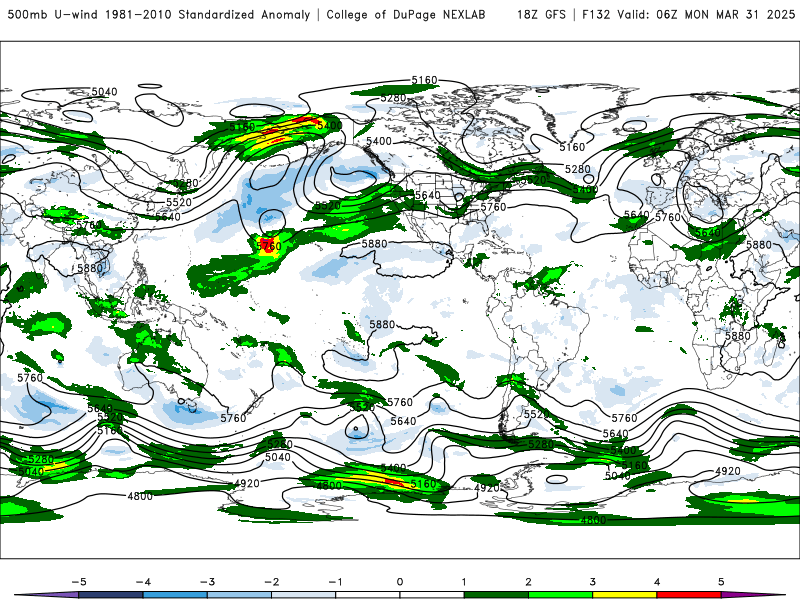800x600 pixels.
Task: Click the 5160 contour label near Greenland
Action: (572, 147)
